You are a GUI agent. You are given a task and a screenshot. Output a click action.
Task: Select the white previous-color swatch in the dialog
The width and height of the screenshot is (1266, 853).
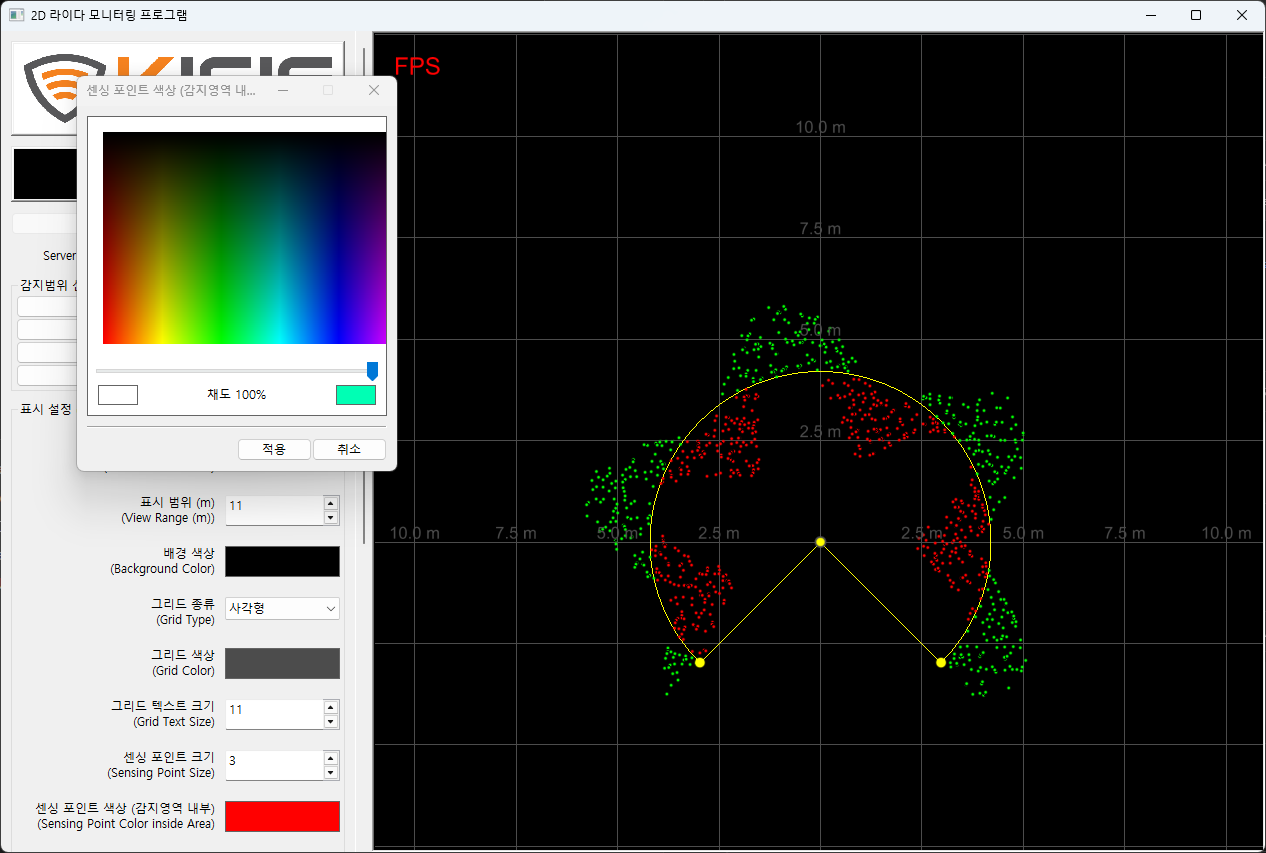click(x=118, y=394)
